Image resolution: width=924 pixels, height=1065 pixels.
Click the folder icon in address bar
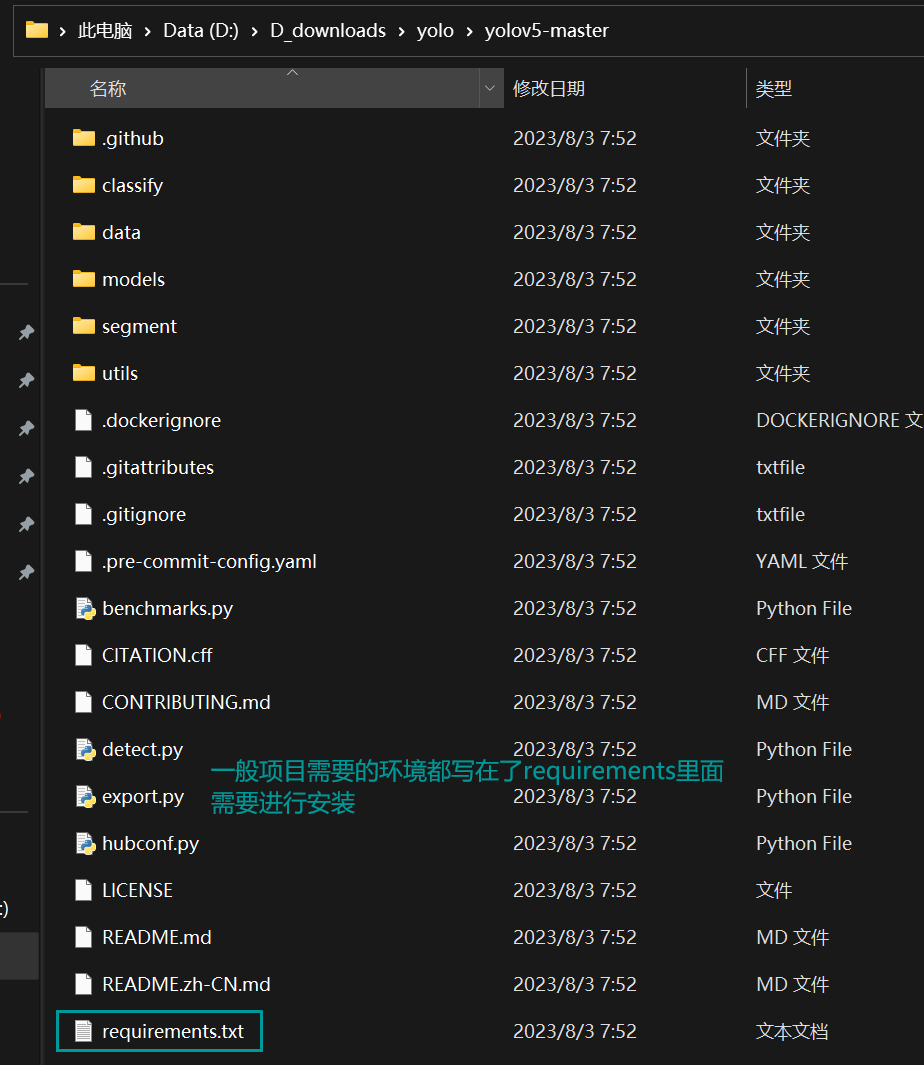pos(37,30)
